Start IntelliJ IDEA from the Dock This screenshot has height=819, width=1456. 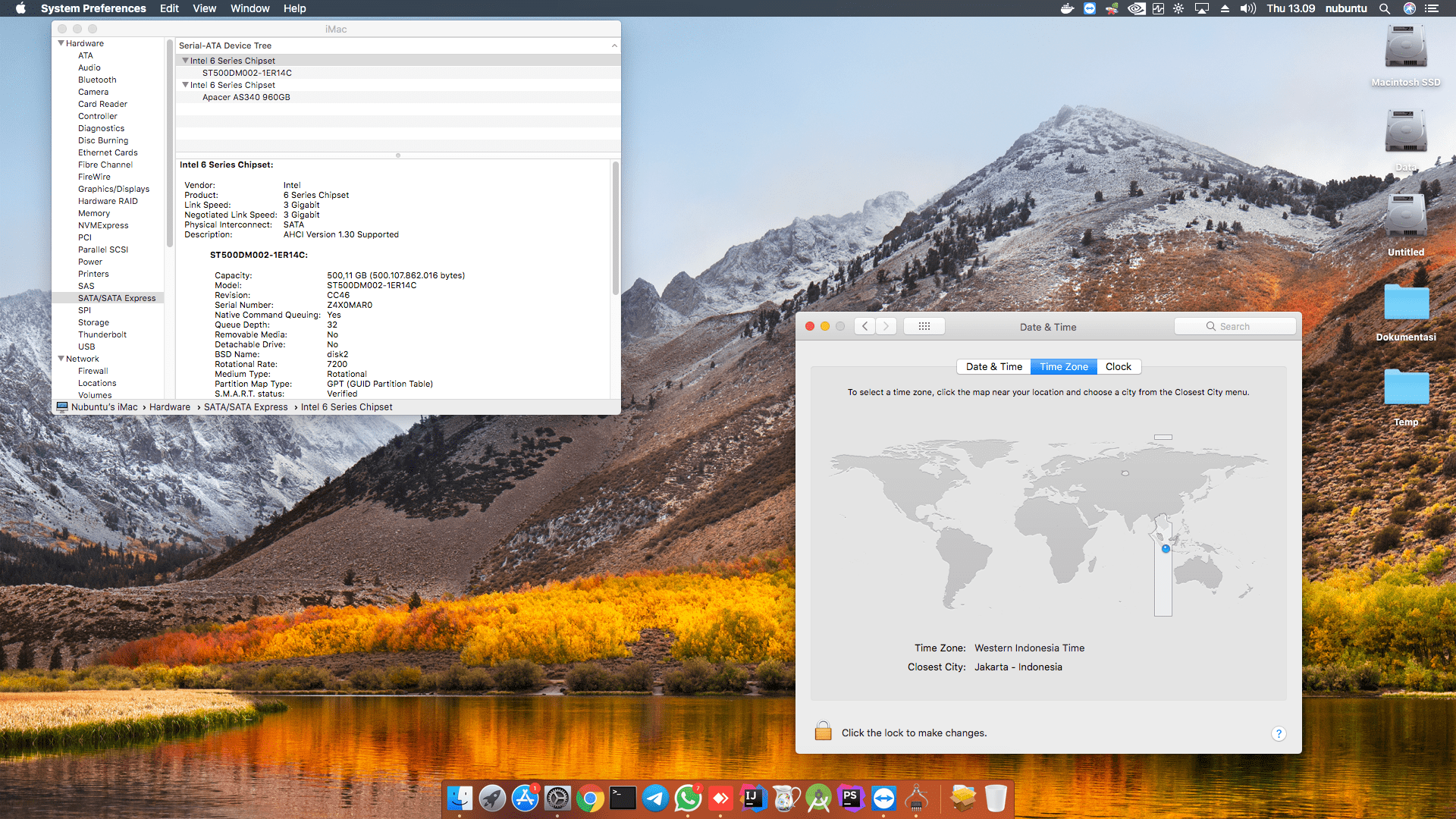(753, 798)
